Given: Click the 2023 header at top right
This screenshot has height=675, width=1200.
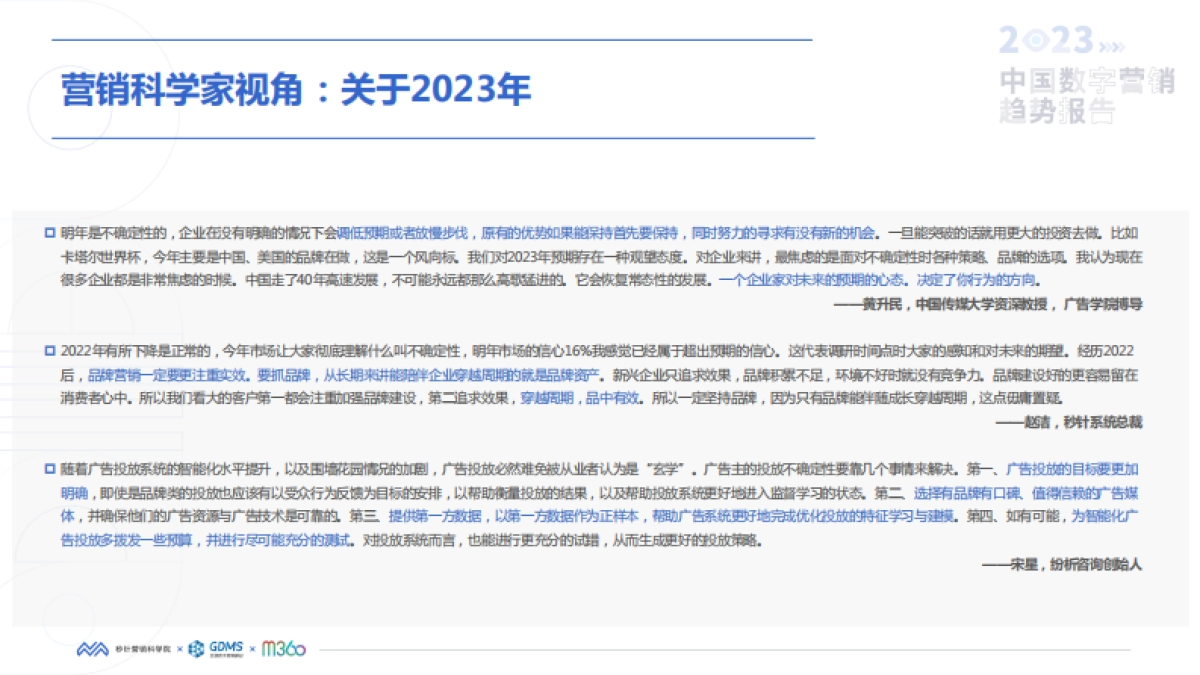Looking at the screenshot, I should (1044, 42).
